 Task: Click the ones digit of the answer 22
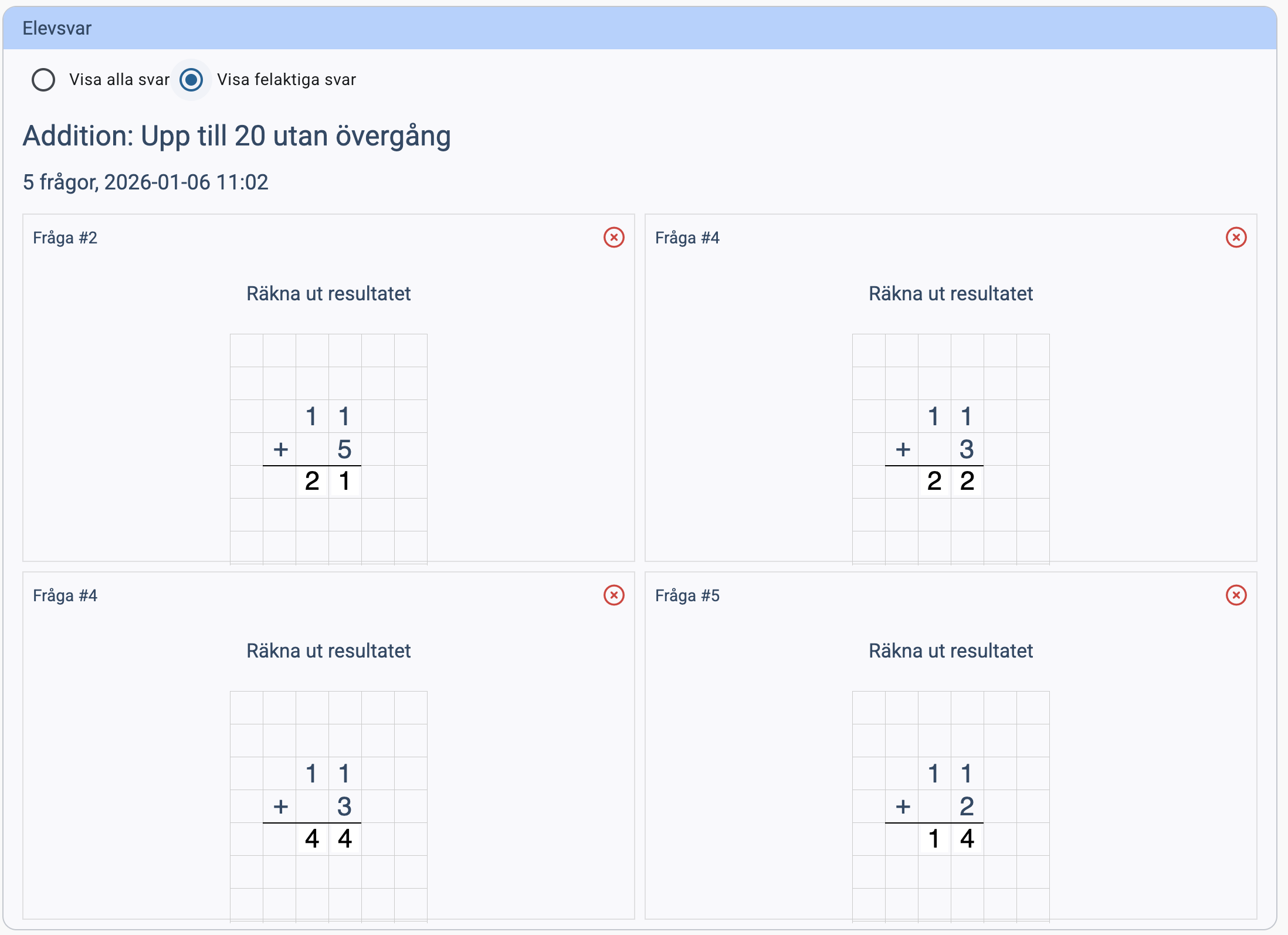point(967,482)
